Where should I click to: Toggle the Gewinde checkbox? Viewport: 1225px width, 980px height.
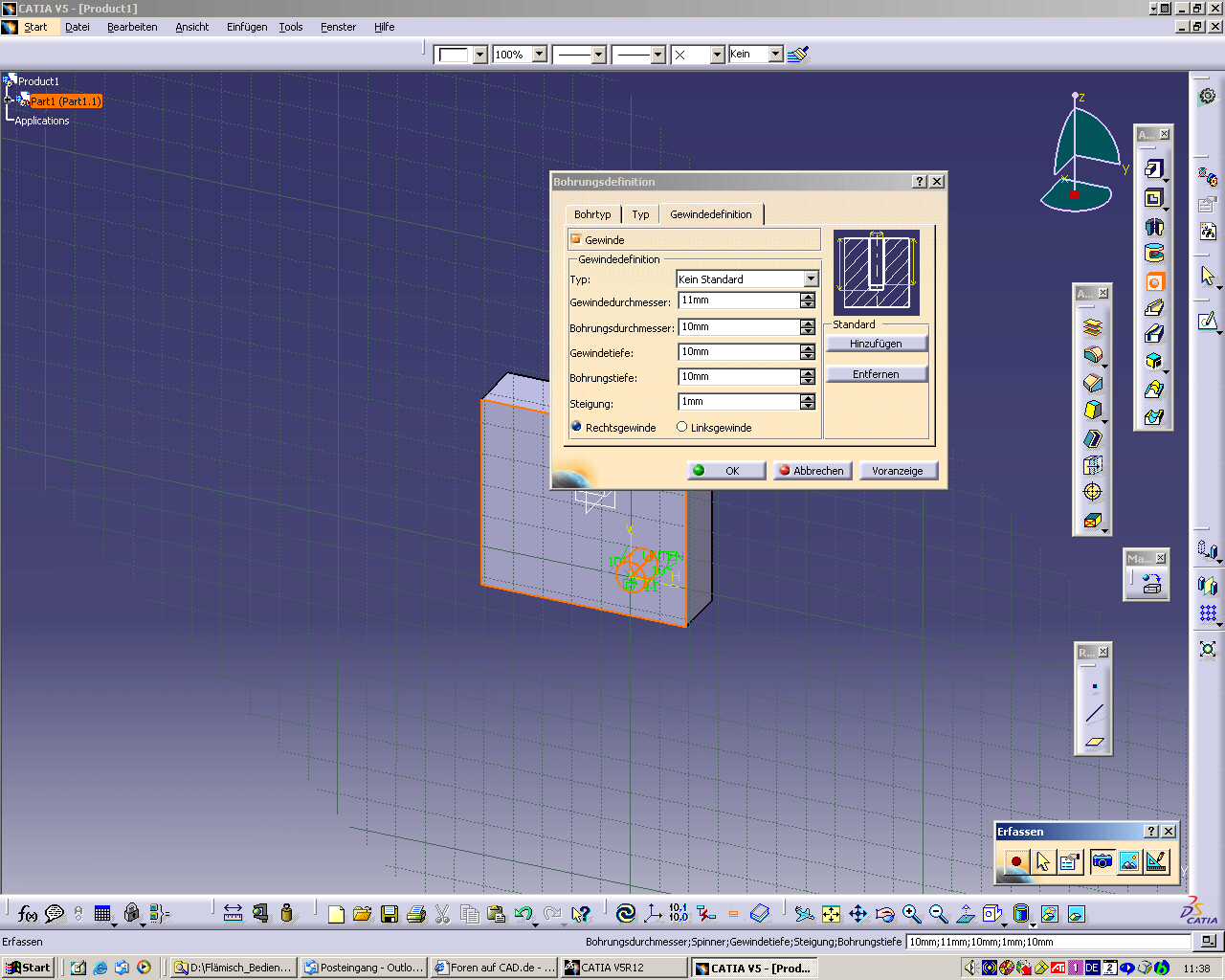[x=576, y=239]
